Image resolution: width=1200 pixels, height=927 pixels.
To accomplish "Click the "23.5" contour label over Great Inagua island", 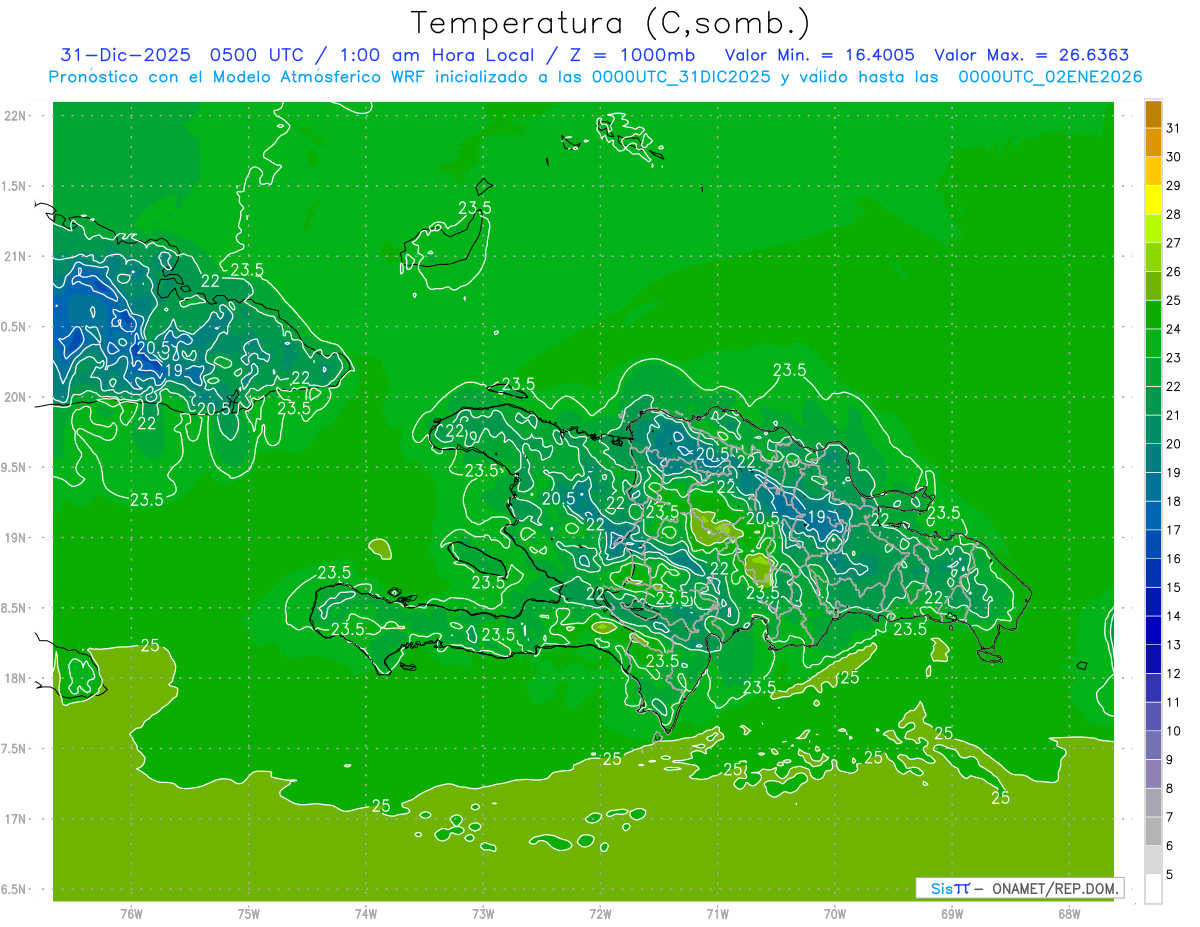I will click(475, 207).
